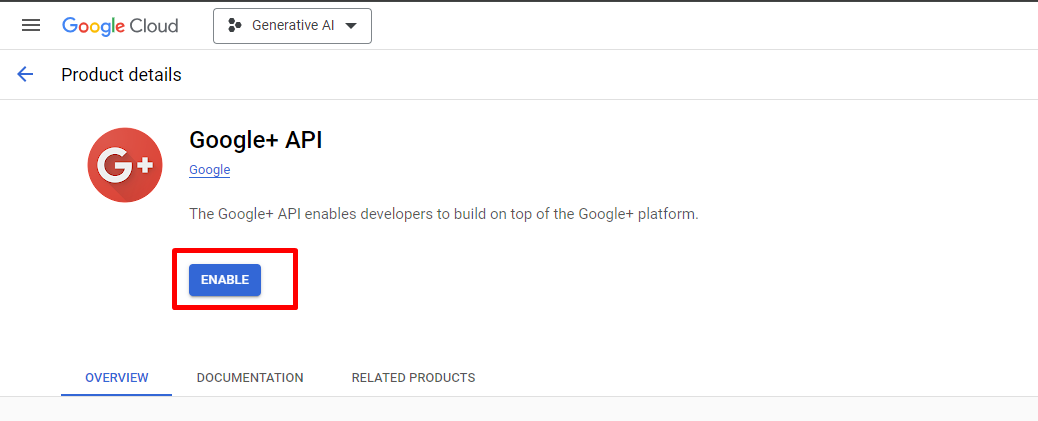This screenshot has height=421, width=1038.
Task: Click the Google Cloud logo
Action: tap(120, 26)
